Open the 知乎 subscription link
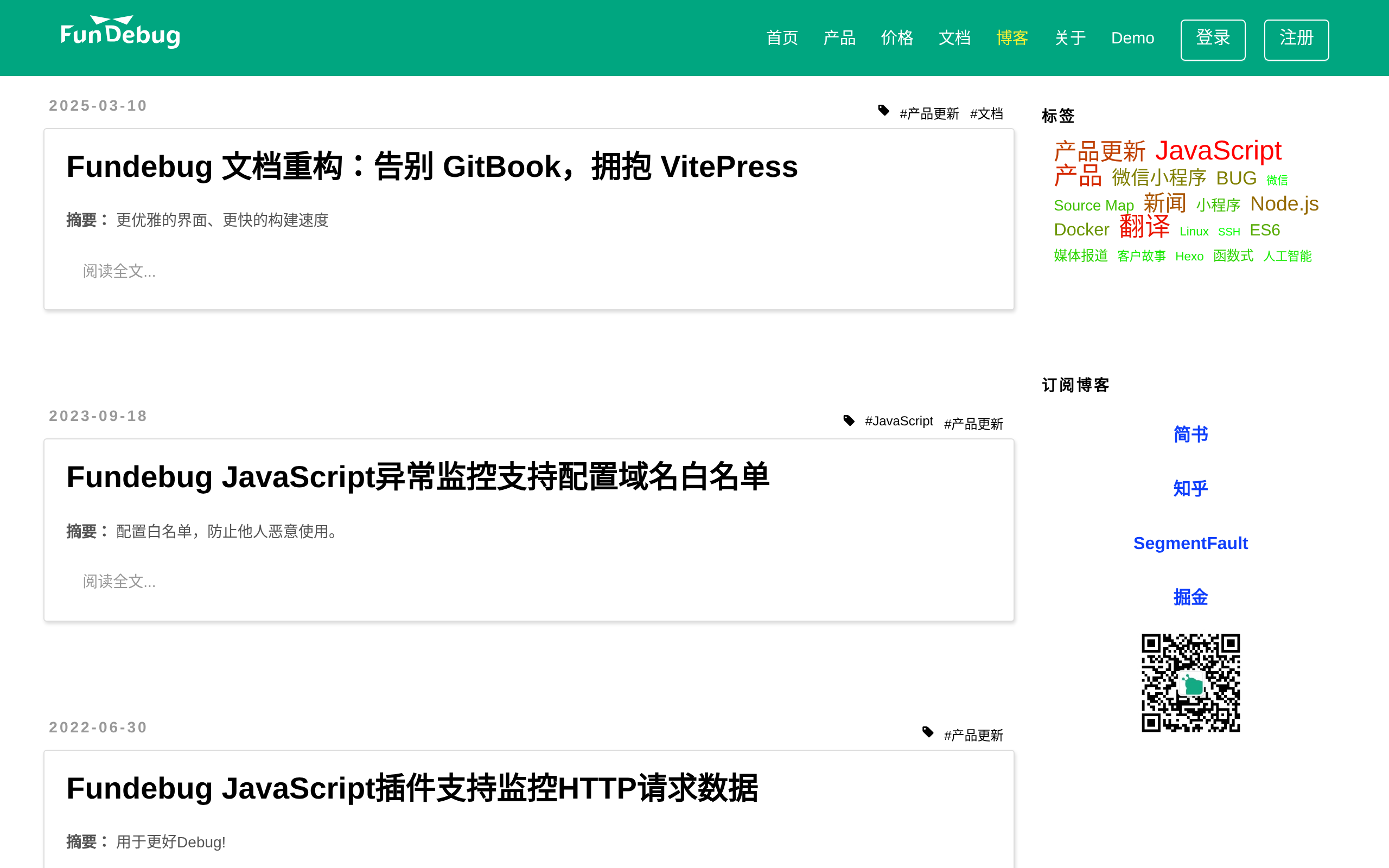Image resolution: width=1389 pixels, height=868 pixels. coord(1190,489)
